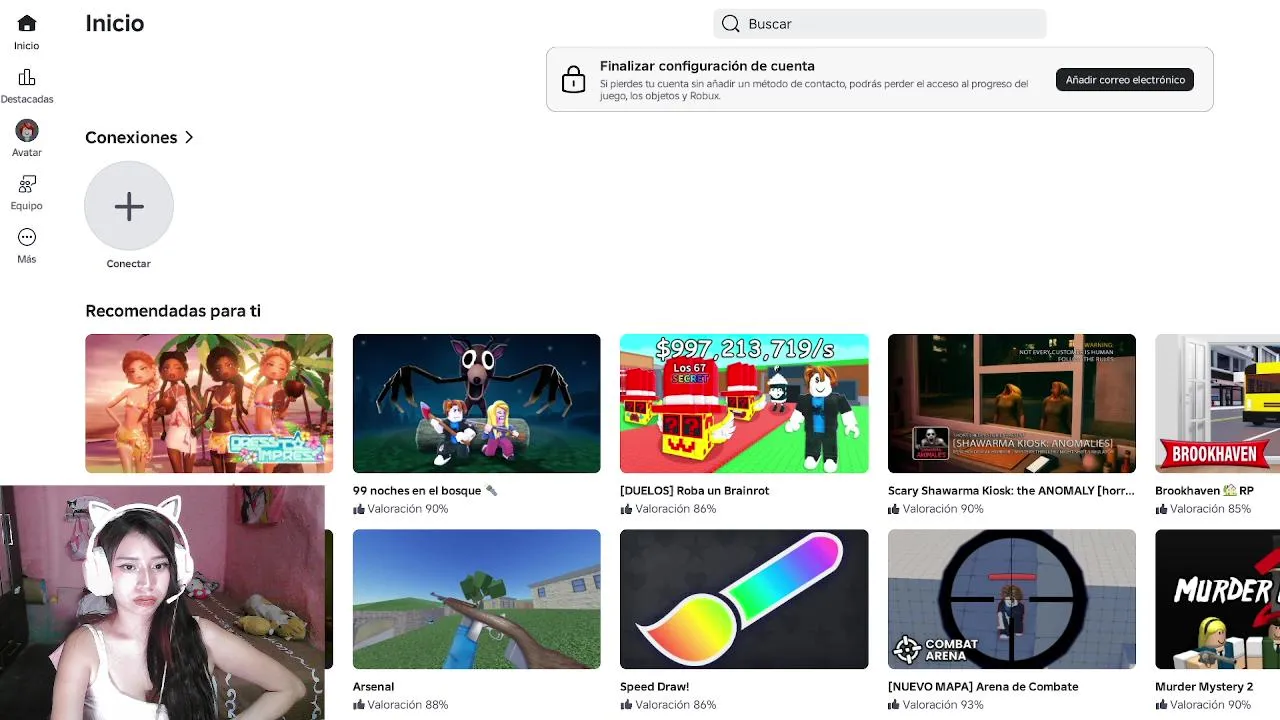Click thumbs-up icon under Roba un Brainrot
Screen dimensions: 1280x720
pyautogui.click(x=626, y=509)
